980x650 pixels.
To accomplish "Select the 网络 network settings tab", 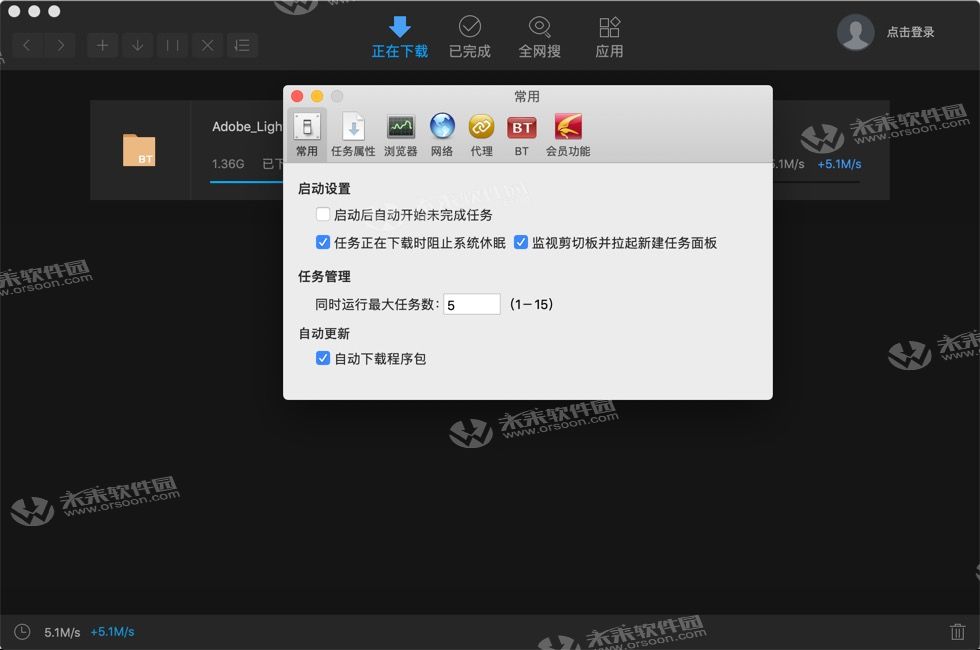I will 442,134.
